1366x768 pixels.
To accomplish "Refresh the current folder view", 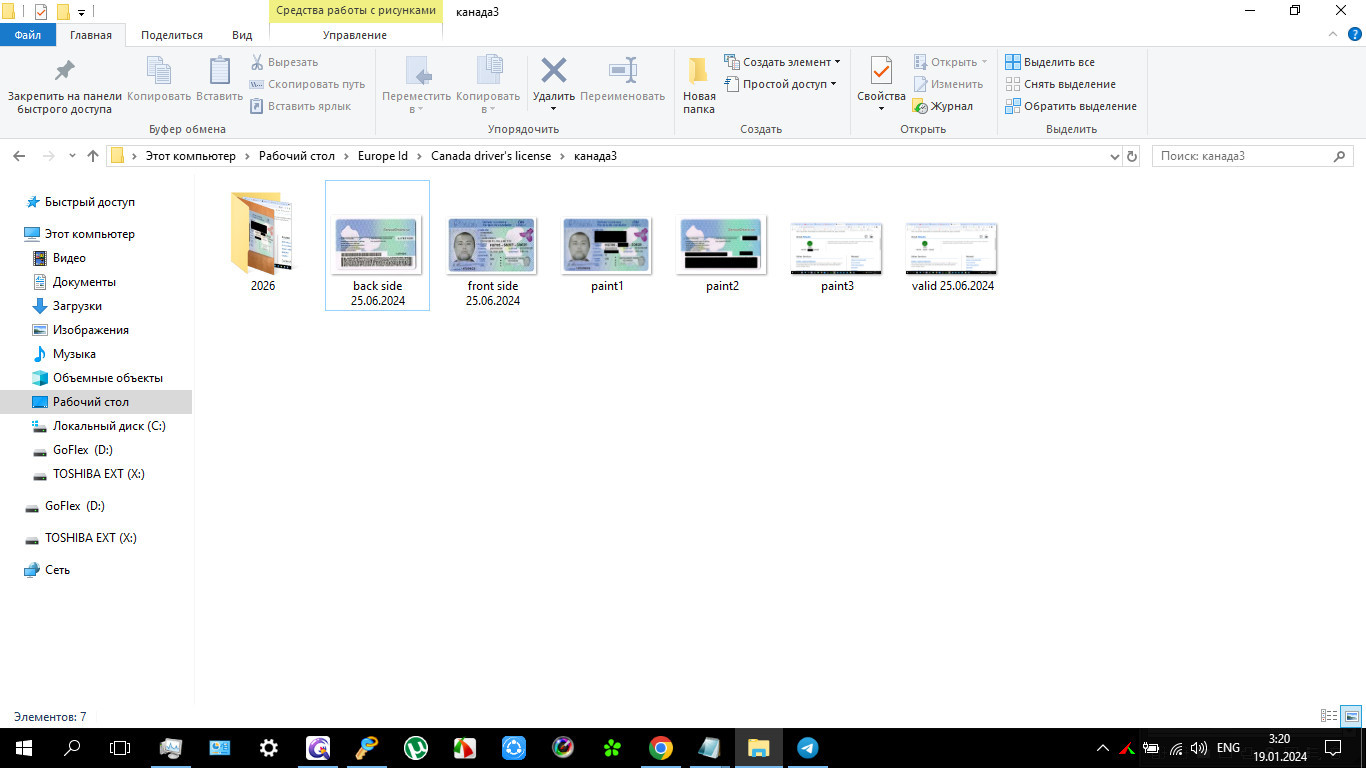I will (1132, 156).
